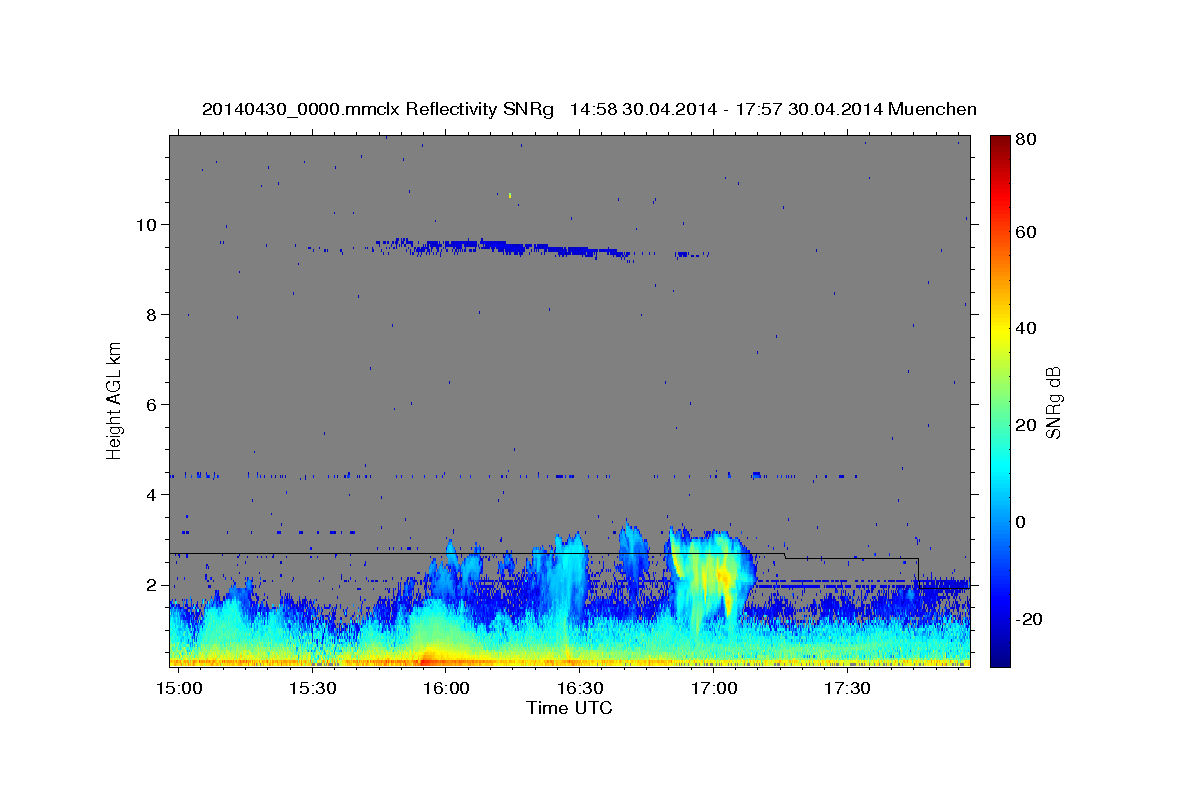
Task: Click the height tick label 10
Action: (149, 224)
